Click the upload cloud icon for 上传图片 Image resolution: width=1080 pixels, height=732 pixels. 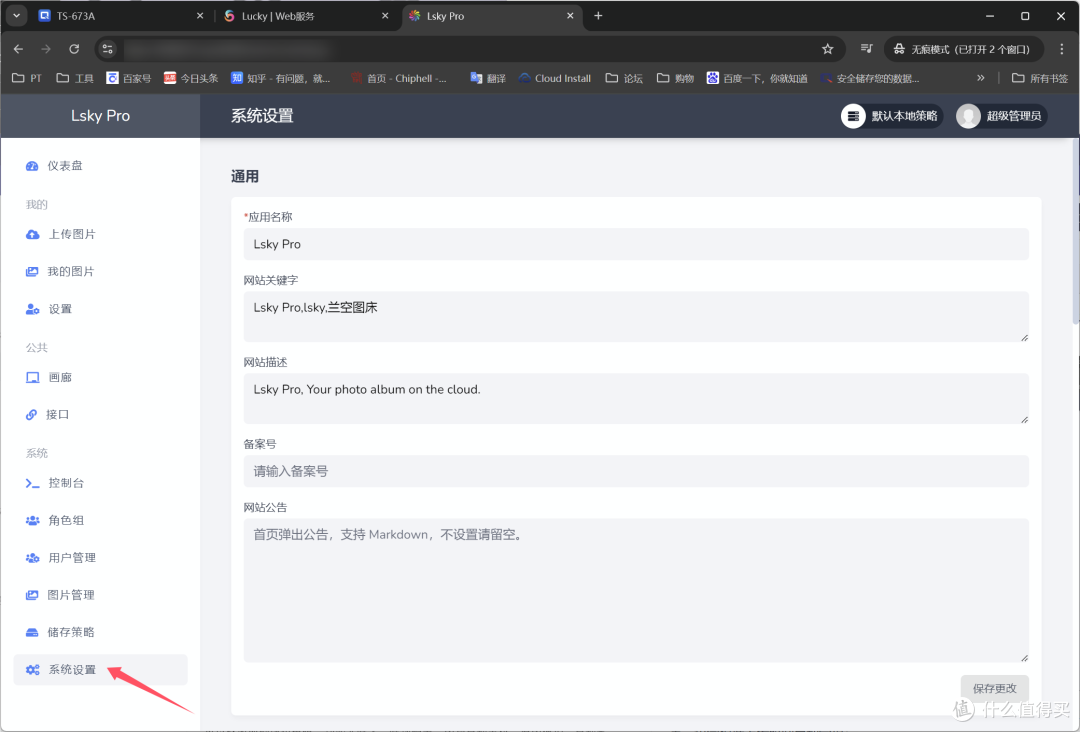click(32, 235)
